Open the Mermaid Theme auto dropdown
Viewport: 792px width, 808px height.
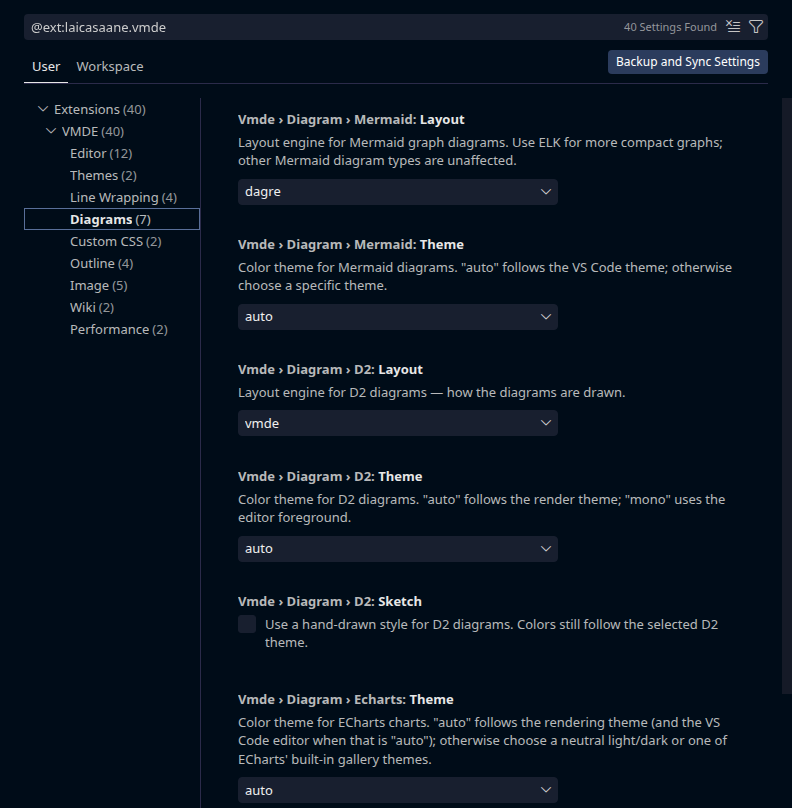398,317
